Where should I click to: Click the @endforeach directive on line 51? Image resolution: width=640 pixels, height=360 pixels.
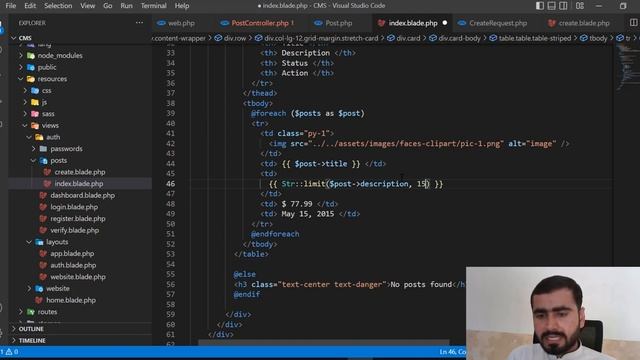pos(275,234)
